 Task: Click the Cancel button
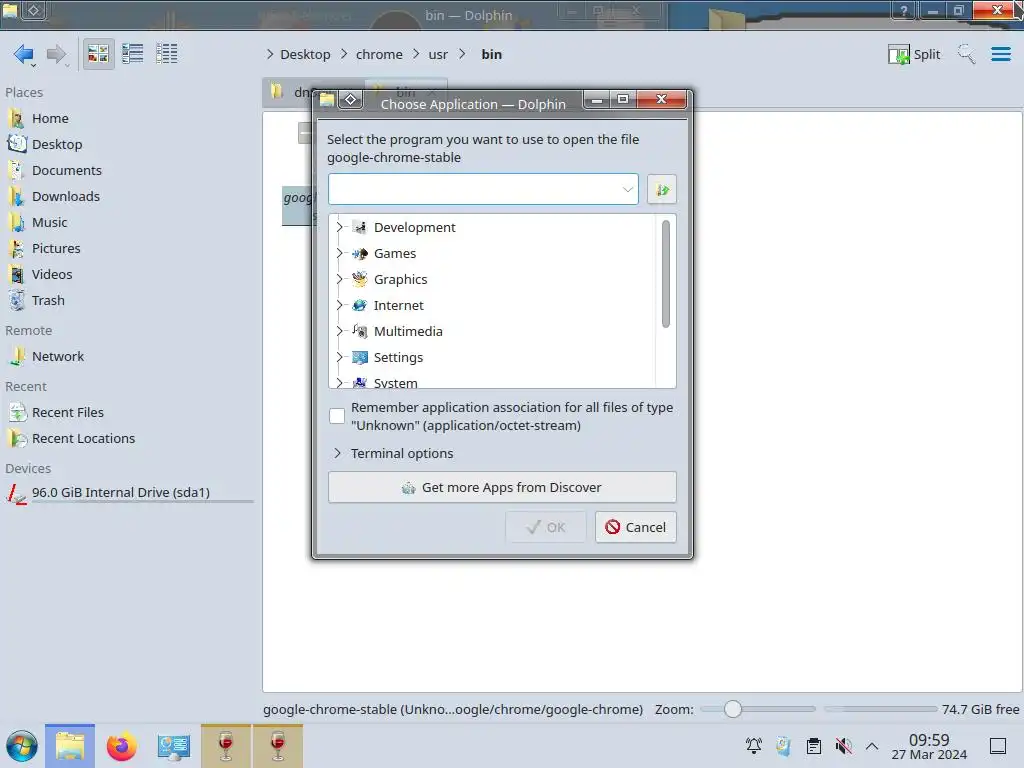click(635, 527)
